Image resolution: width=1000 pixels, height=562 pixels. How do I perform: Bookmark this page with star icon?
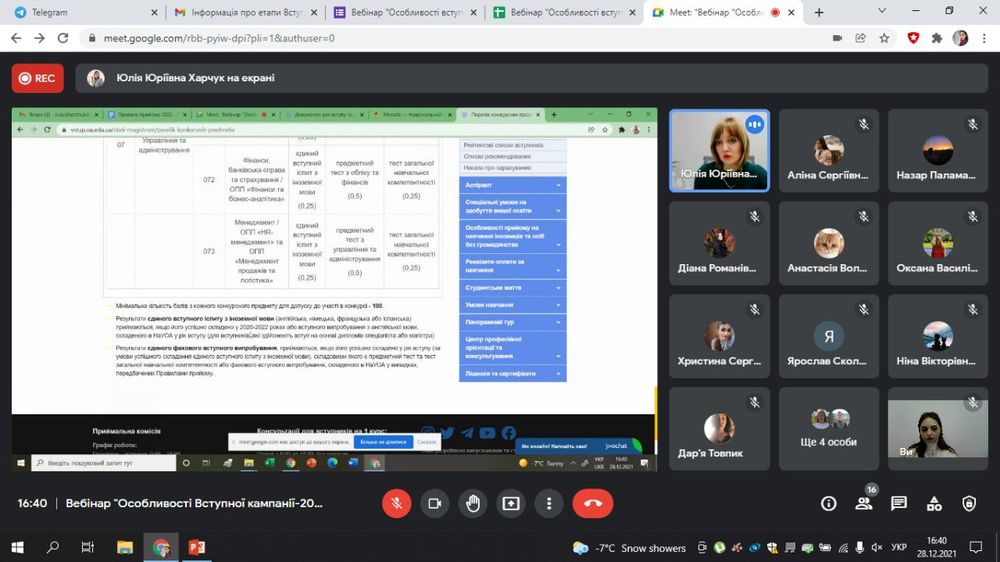click(x=885, y=38)
